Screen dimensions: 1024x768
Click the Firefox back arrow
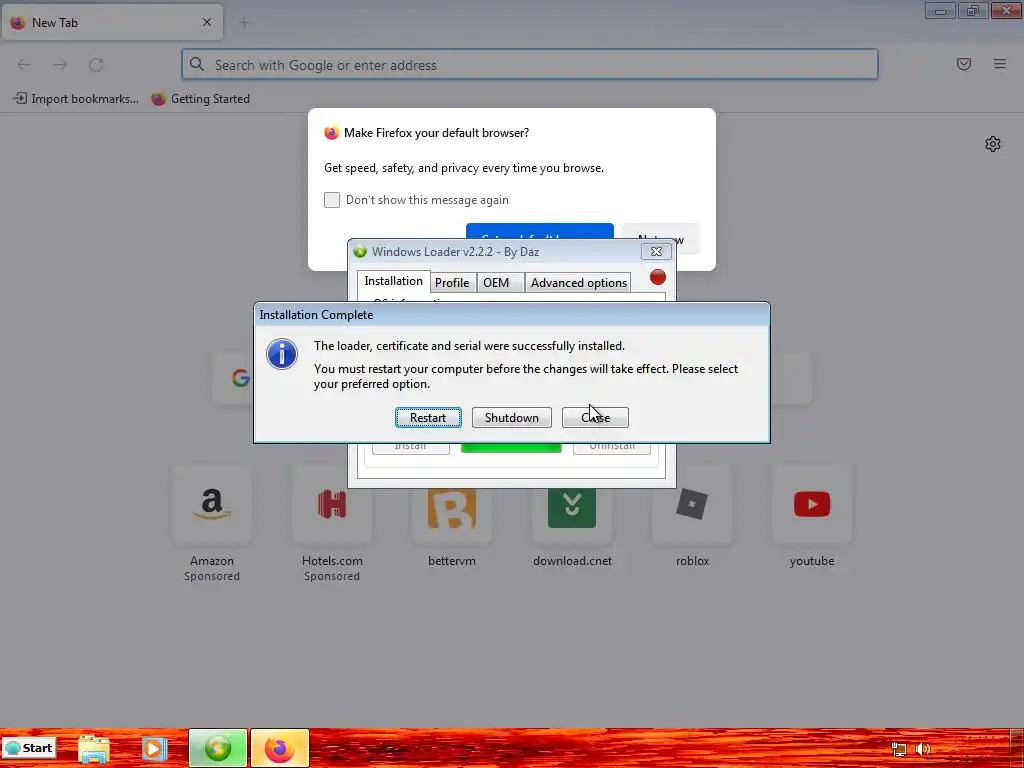24,64
